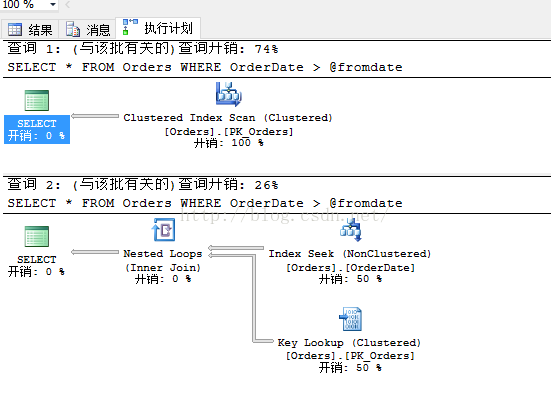Image resolution: width=551 pixels, height=409 pixels.
Task: Click the arrow from Key Lookup to Nested Loops
Action: [254, 299]
